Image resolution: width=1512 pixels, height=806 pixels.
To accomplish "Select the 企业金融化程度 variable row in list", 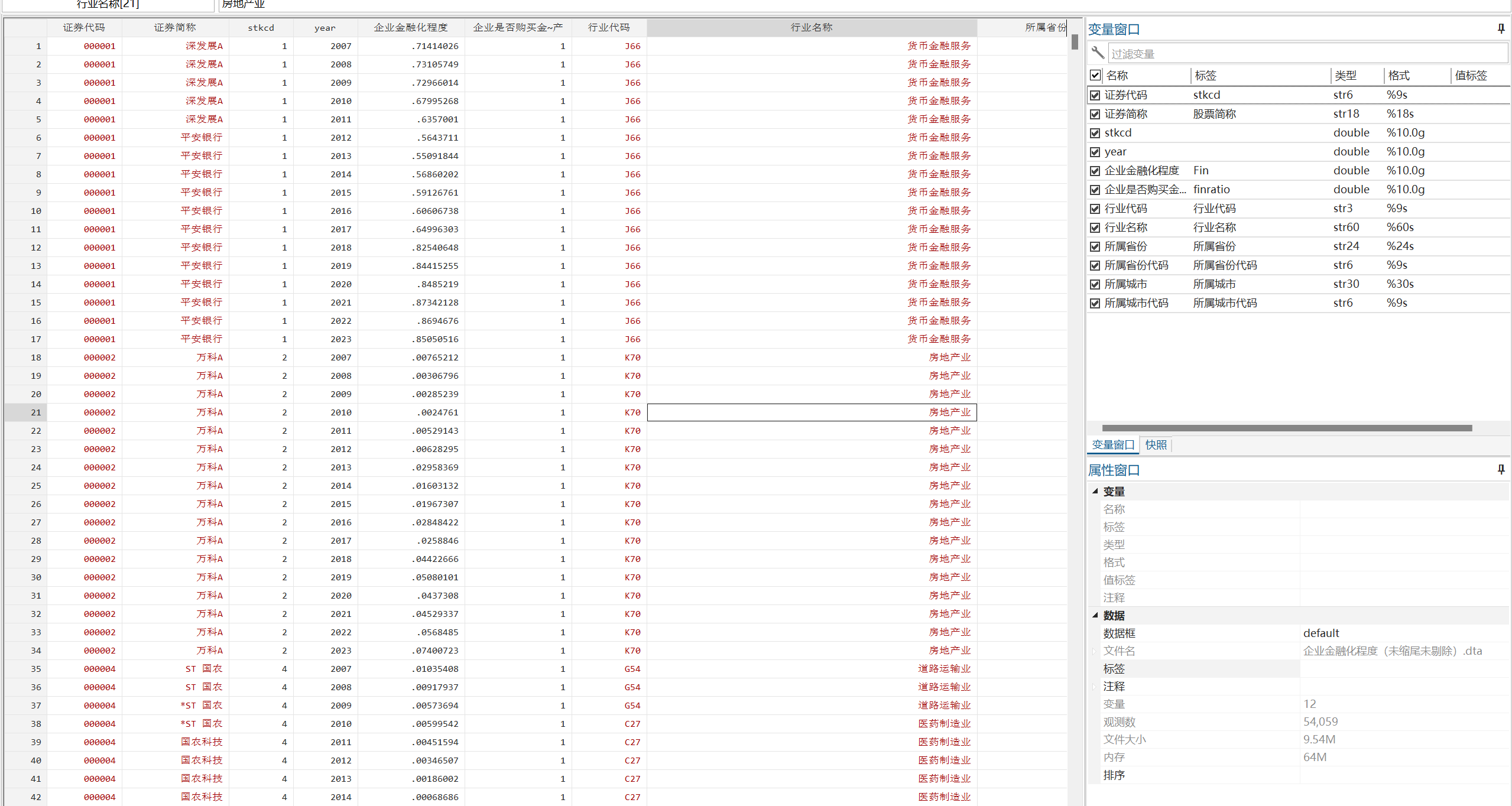I will (x=1141, y=171).
